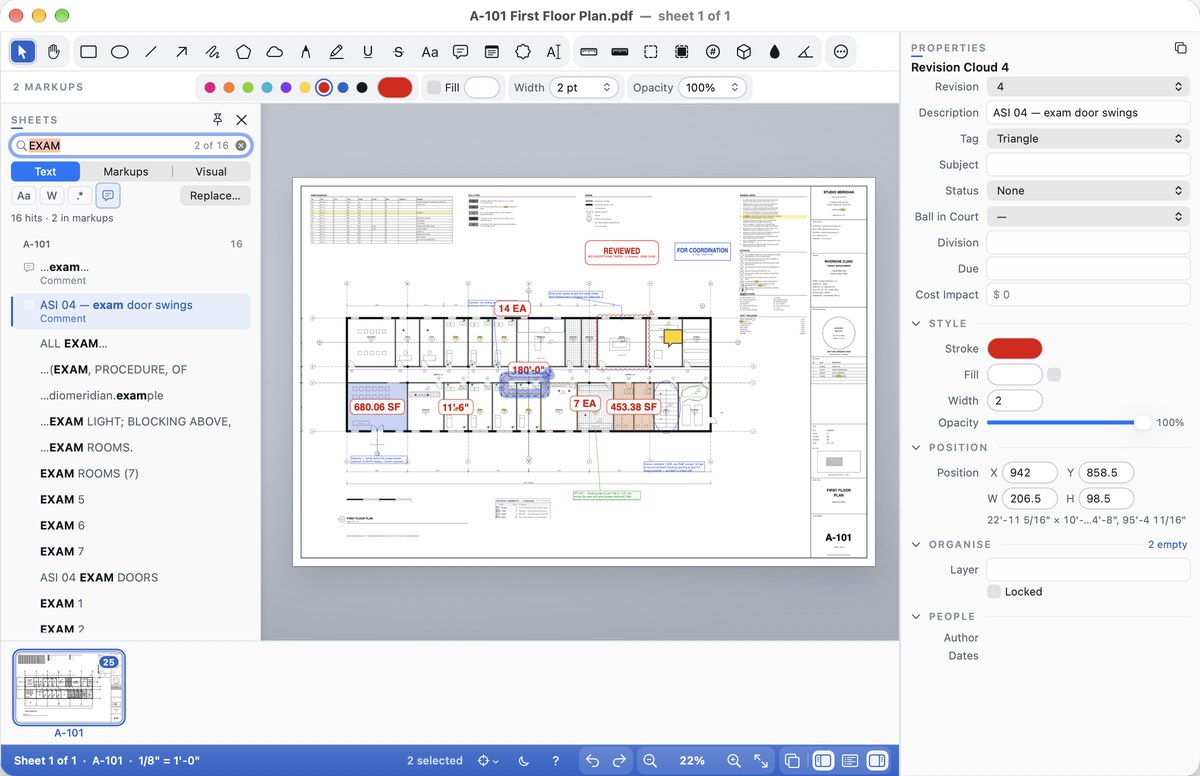
Task: Select the Rectangle markup tool
Action: pos(88,52)
